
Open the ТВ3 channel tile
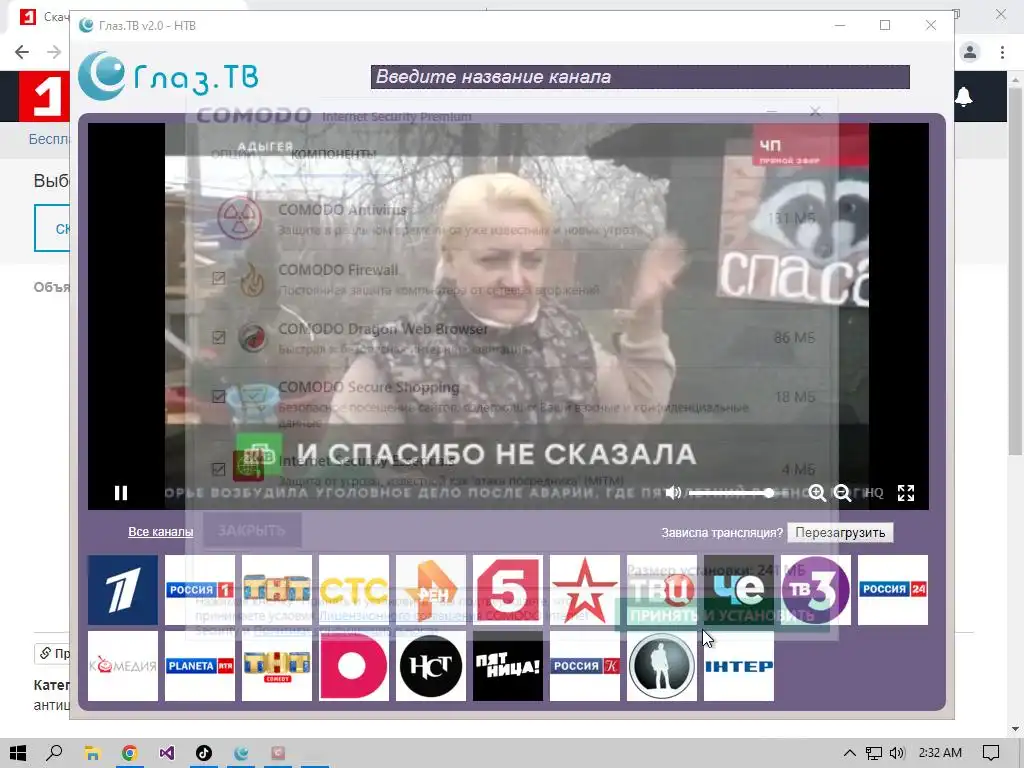(816, 590)
